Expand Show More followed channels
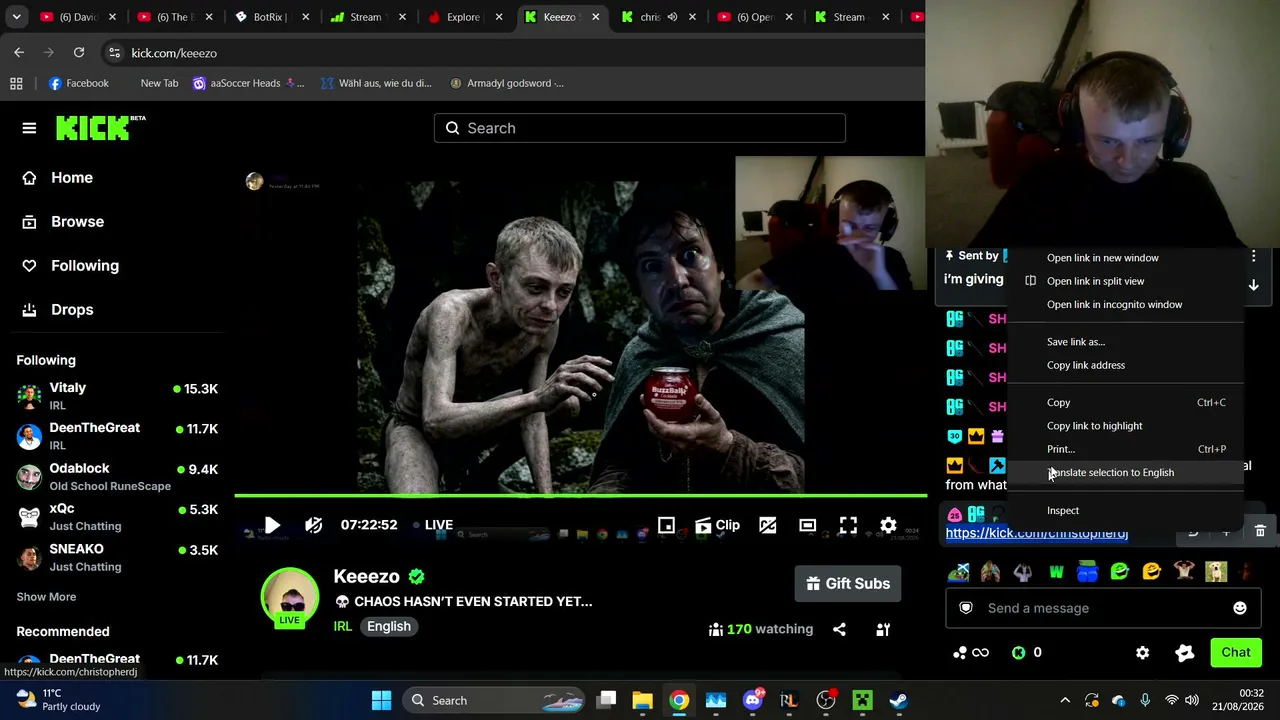Image resolution: width=1280 pixels, height=720 pixels. coord(46,597)
